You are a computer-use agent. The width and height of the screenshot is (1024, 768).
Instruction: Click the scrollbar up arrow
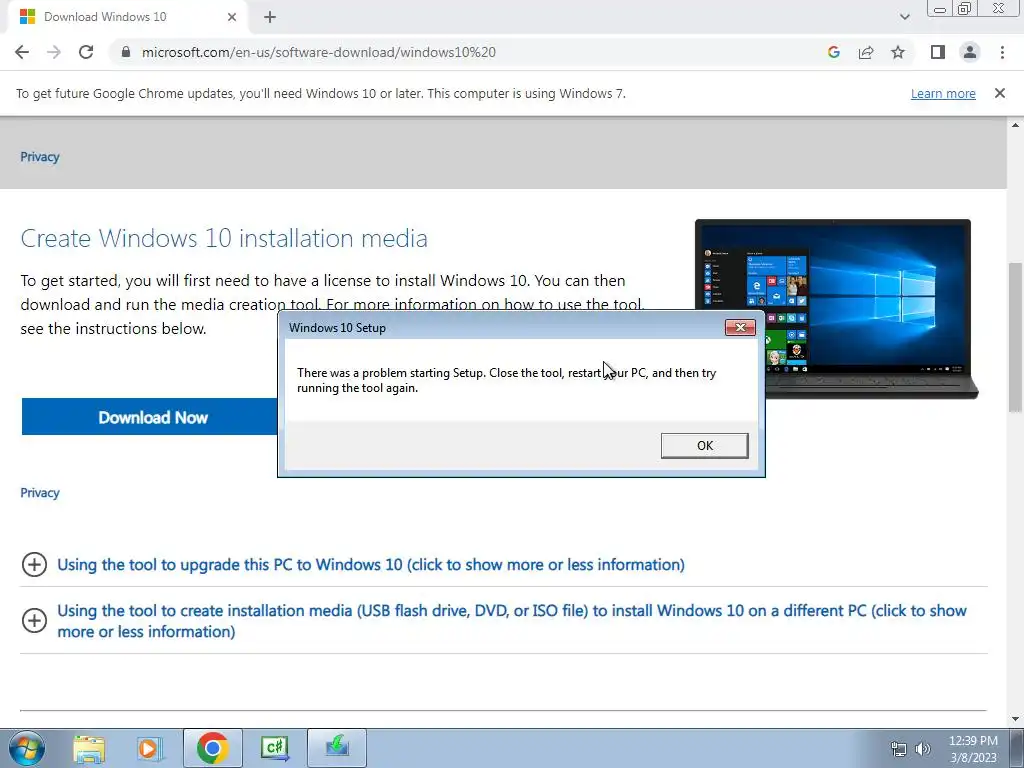coord(1015,125)
